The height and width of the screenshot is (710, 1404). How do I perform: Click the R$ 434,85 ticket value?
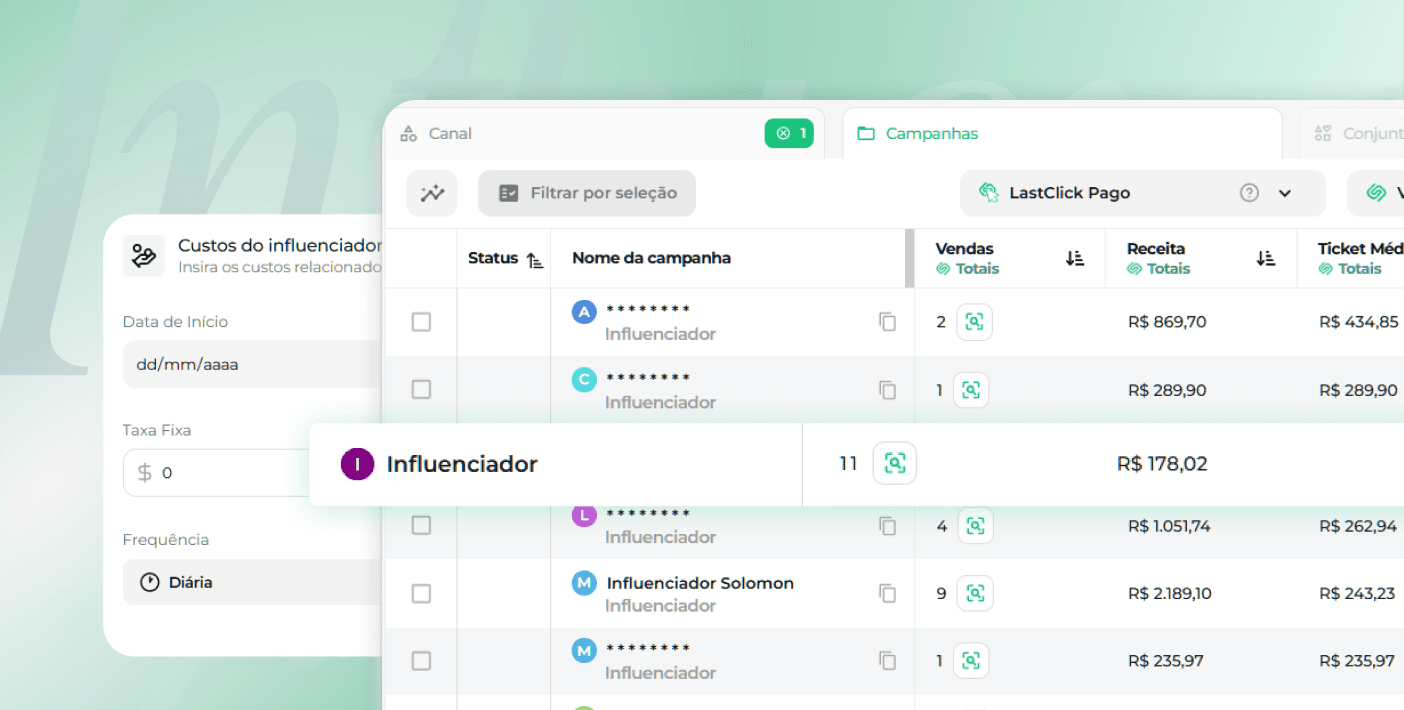[1358, 322]
